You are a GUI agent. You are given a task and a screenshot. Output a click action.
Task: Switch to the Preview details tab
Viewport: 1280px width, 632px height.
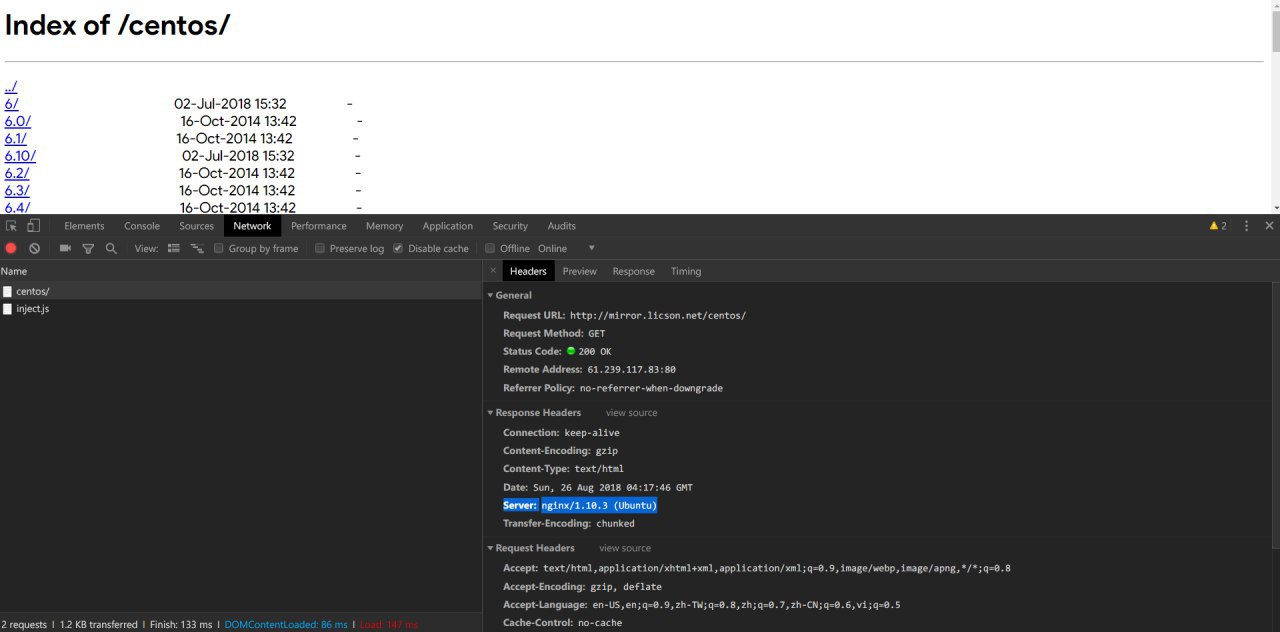(x=579, y=271)
